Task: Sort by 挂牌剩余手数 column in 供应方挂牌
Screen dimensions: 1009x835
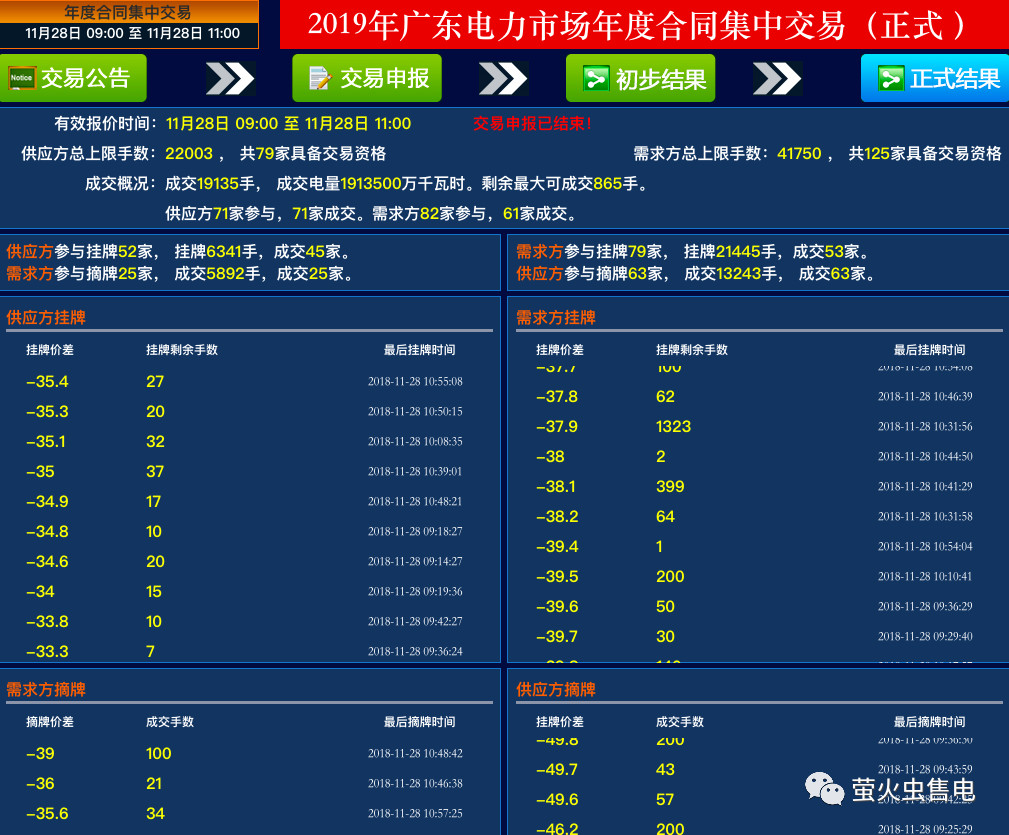Action: point(182,350)
